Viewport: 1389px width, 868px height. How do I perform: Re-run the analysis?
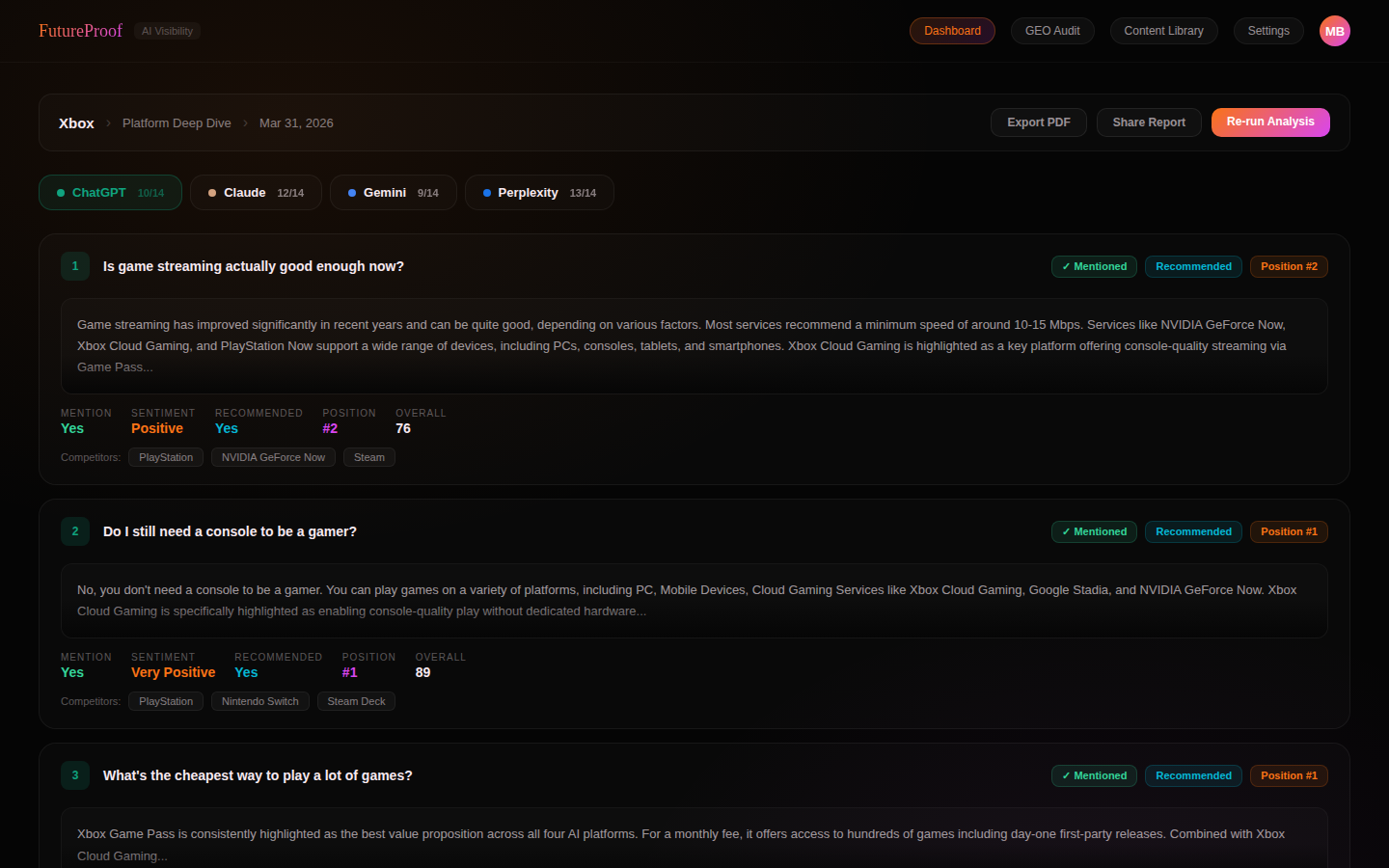(1270, 122)
